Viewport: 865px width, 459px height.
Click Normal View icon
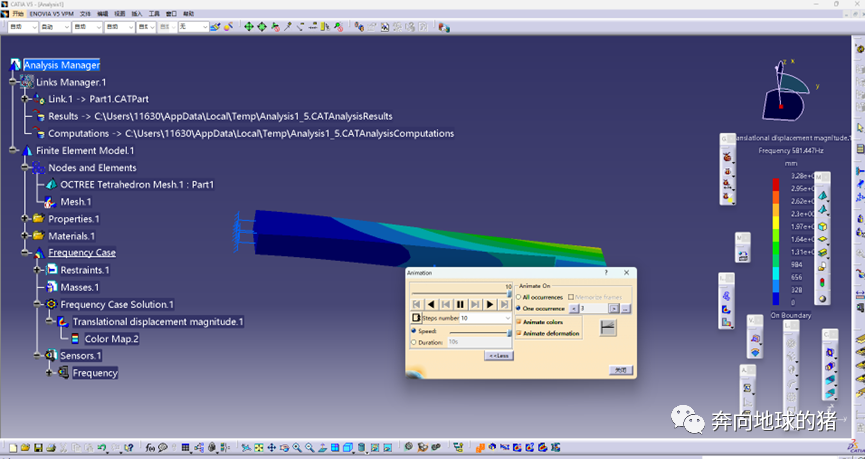click(x=322, y=448)
